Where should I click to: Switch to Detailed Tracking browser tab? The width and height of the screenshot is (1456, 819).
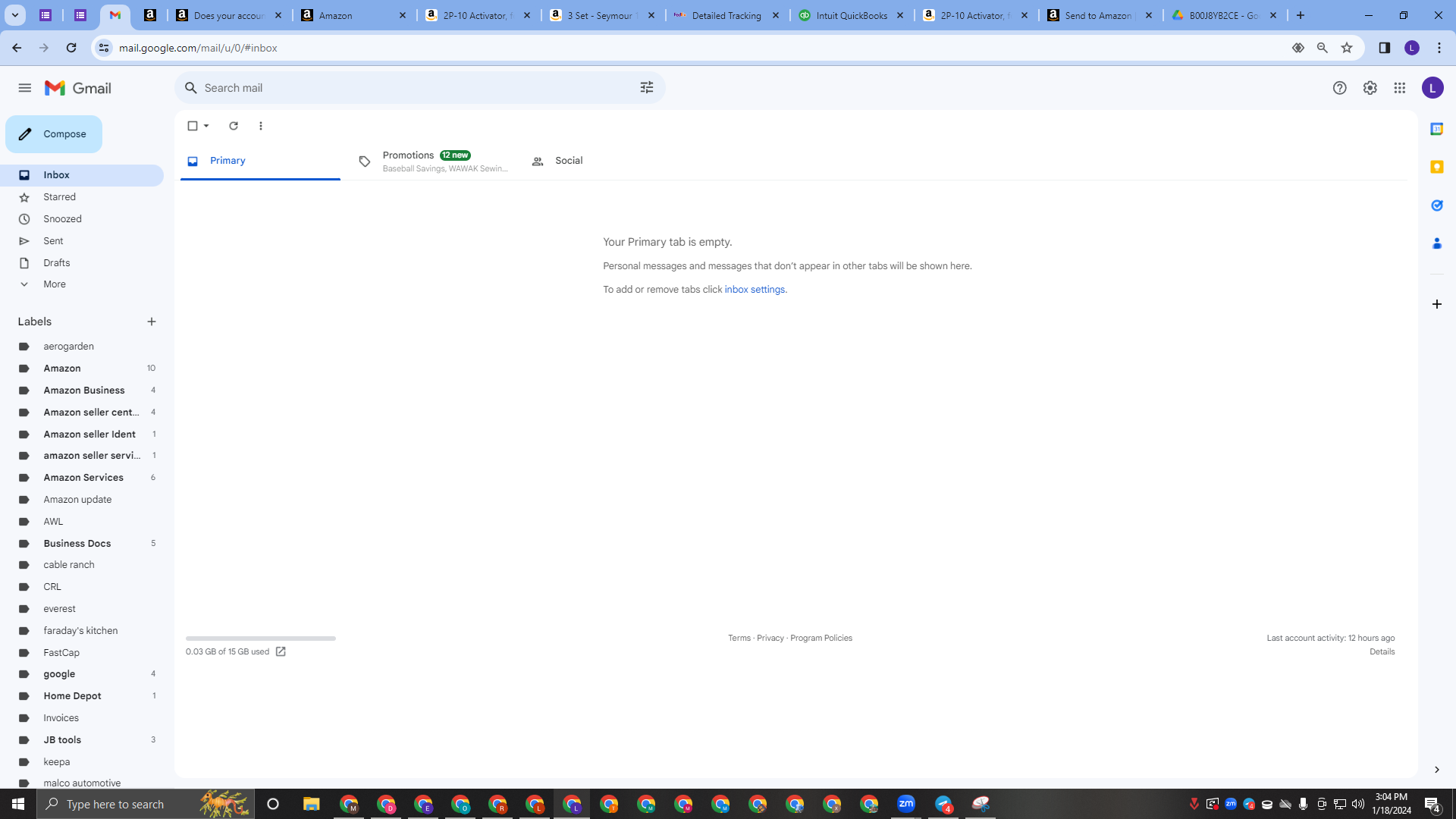point(727,15)
